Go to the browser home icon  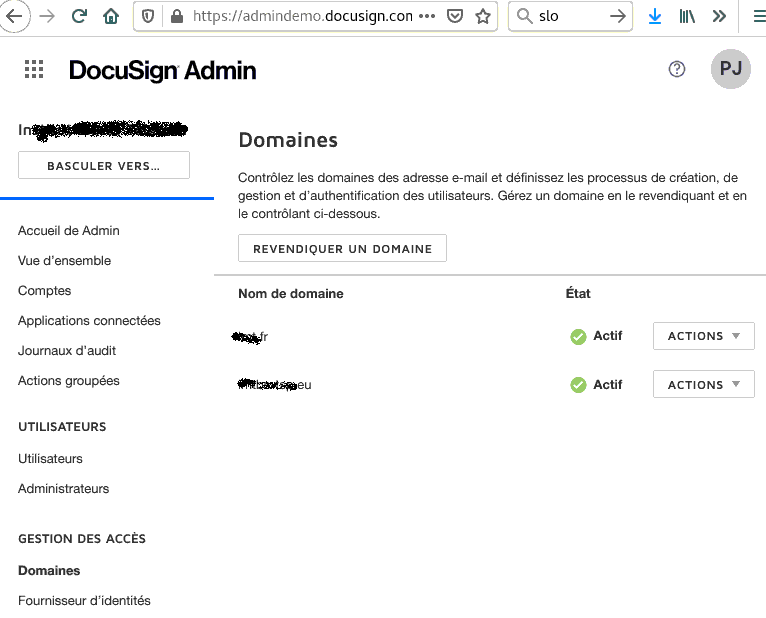coord(110,16)
